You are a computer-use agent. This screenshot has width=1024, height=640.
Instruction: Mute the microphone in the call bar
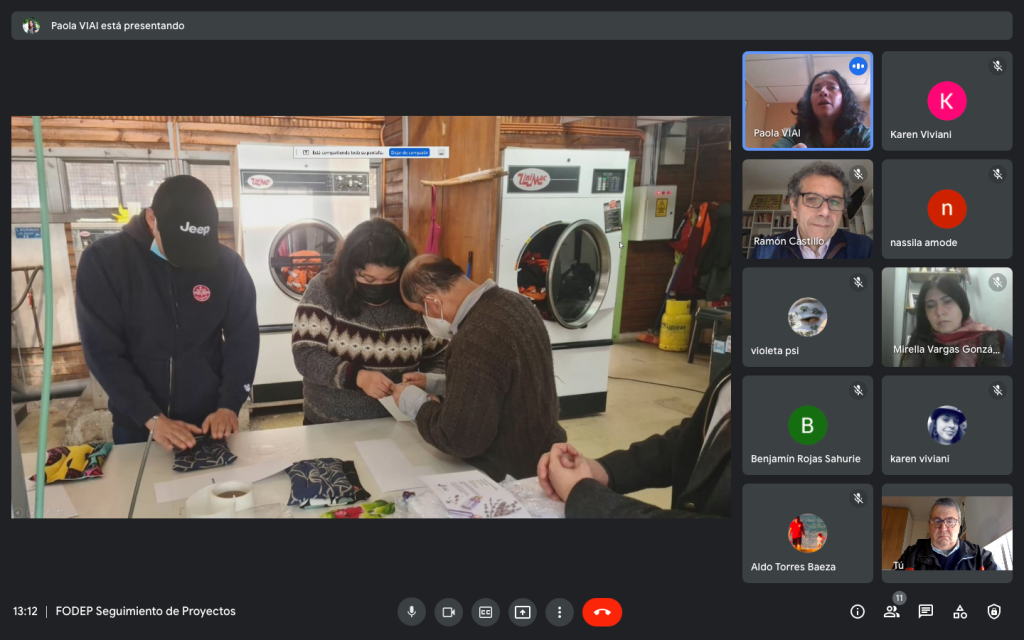point(411,612)
